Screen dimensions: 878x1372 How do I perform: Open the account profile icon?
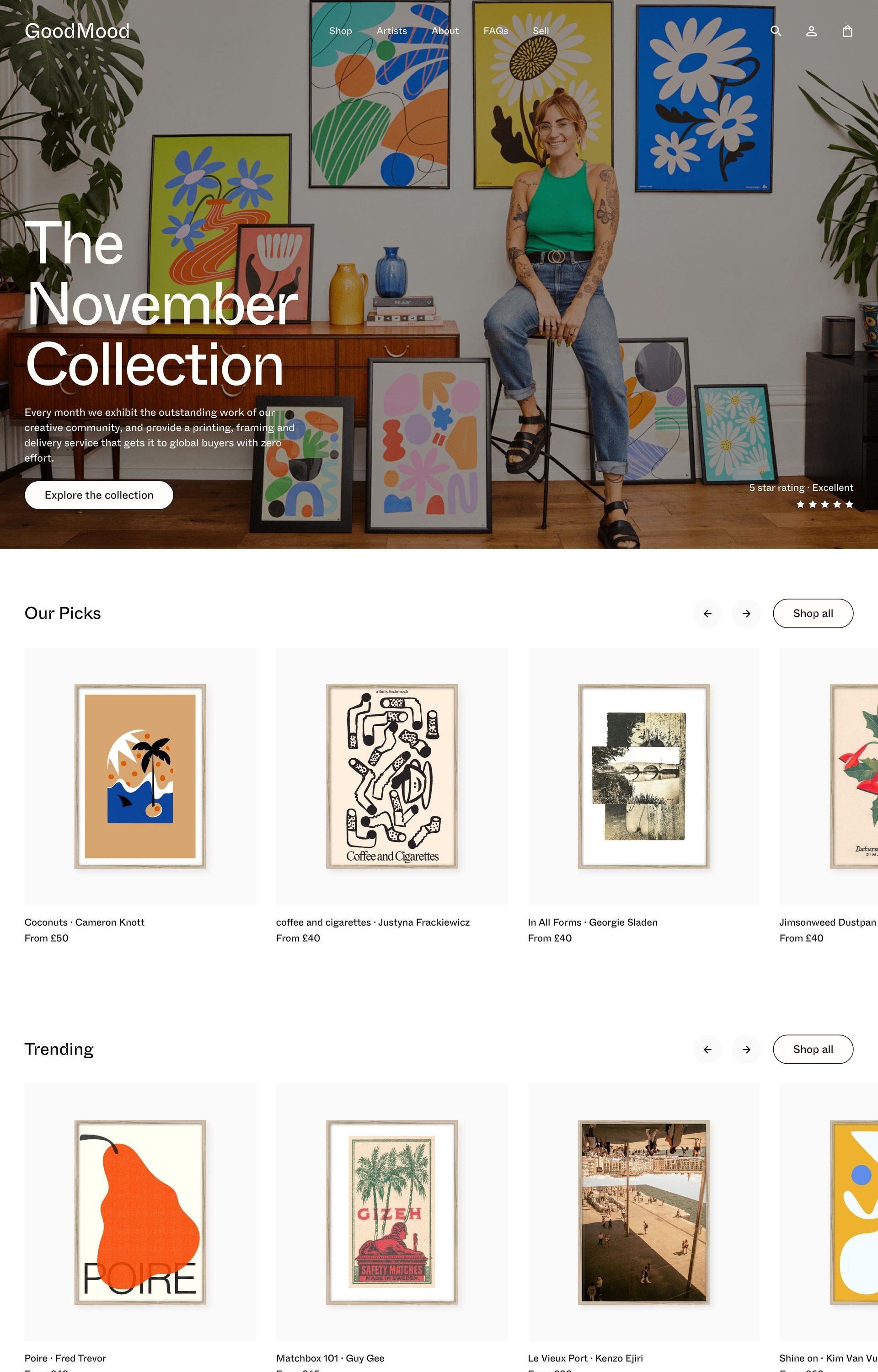[x=811, y=31]
